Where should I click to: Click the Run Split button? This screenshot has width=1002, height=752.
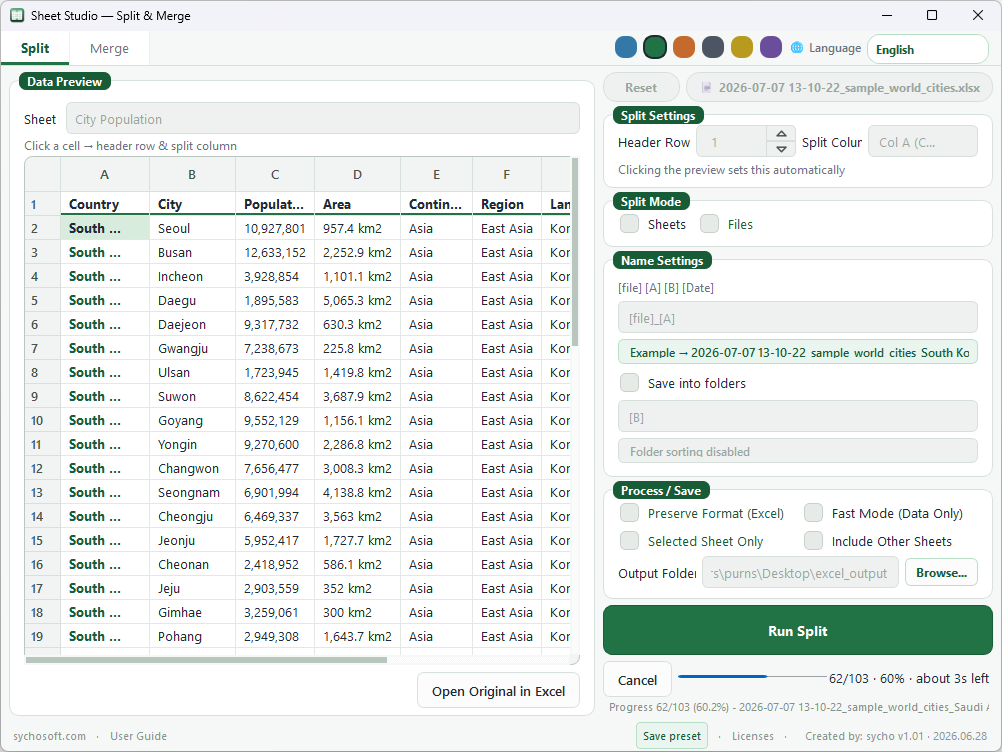tap(798, 631)
